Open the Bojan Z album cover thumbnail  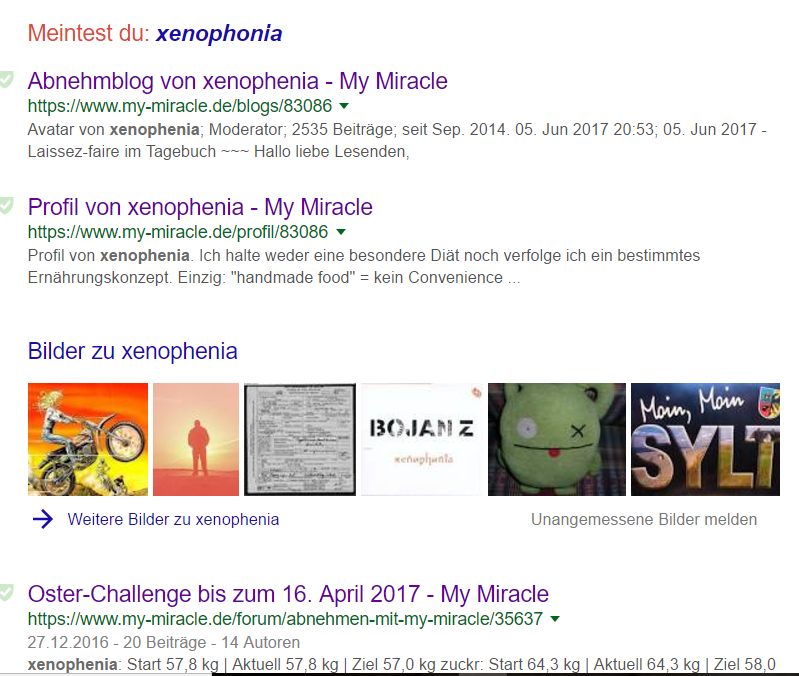pos(422,439)
